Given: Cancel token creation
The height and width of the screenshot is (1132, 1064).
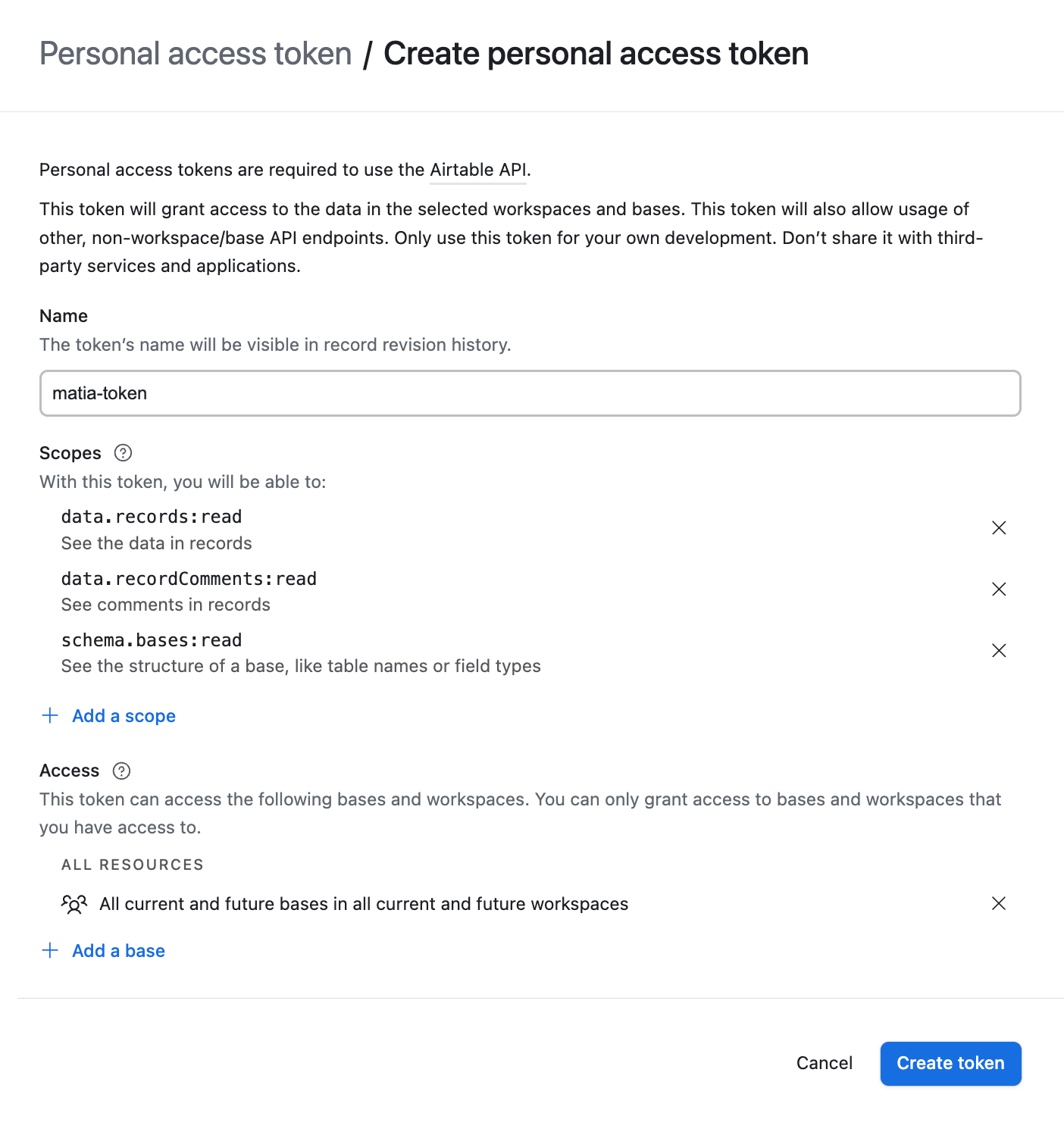Looking at the screenshot, I should 825,1063.
